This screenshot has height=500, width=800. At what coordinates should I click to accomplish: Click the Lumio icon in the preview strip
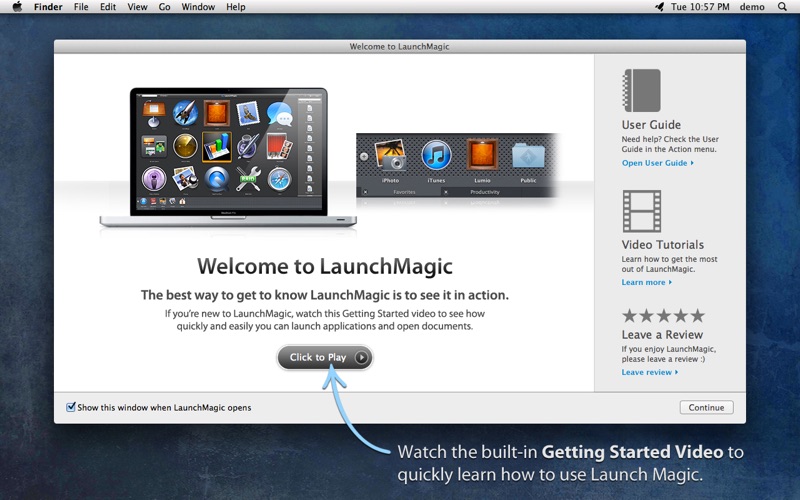[x=482, y=155]
